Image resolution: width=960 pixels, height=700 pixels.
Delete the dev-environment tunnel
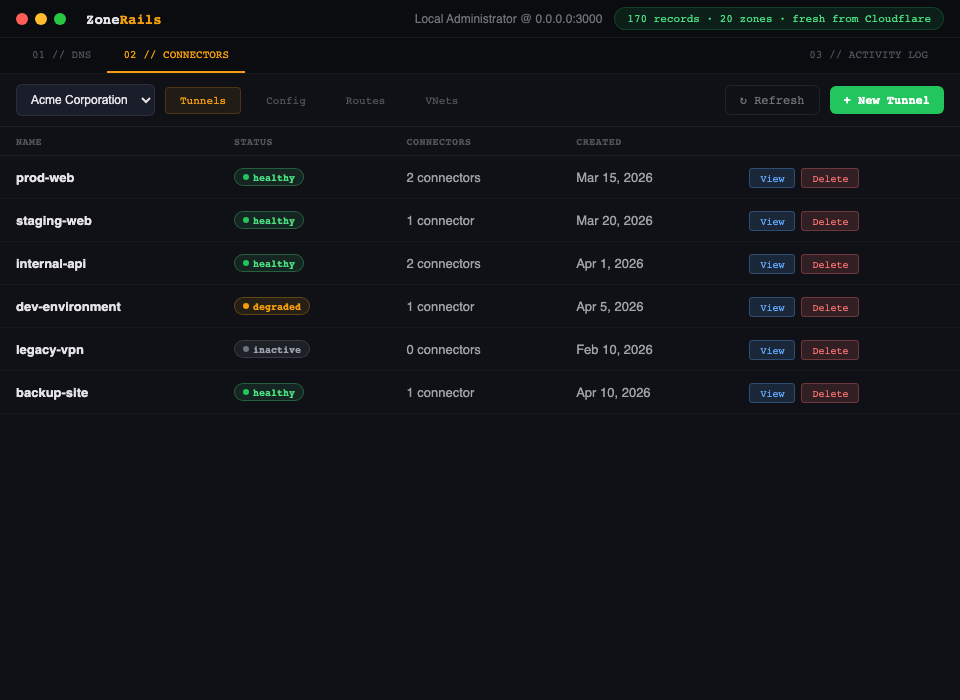click(x=829, y=307)
